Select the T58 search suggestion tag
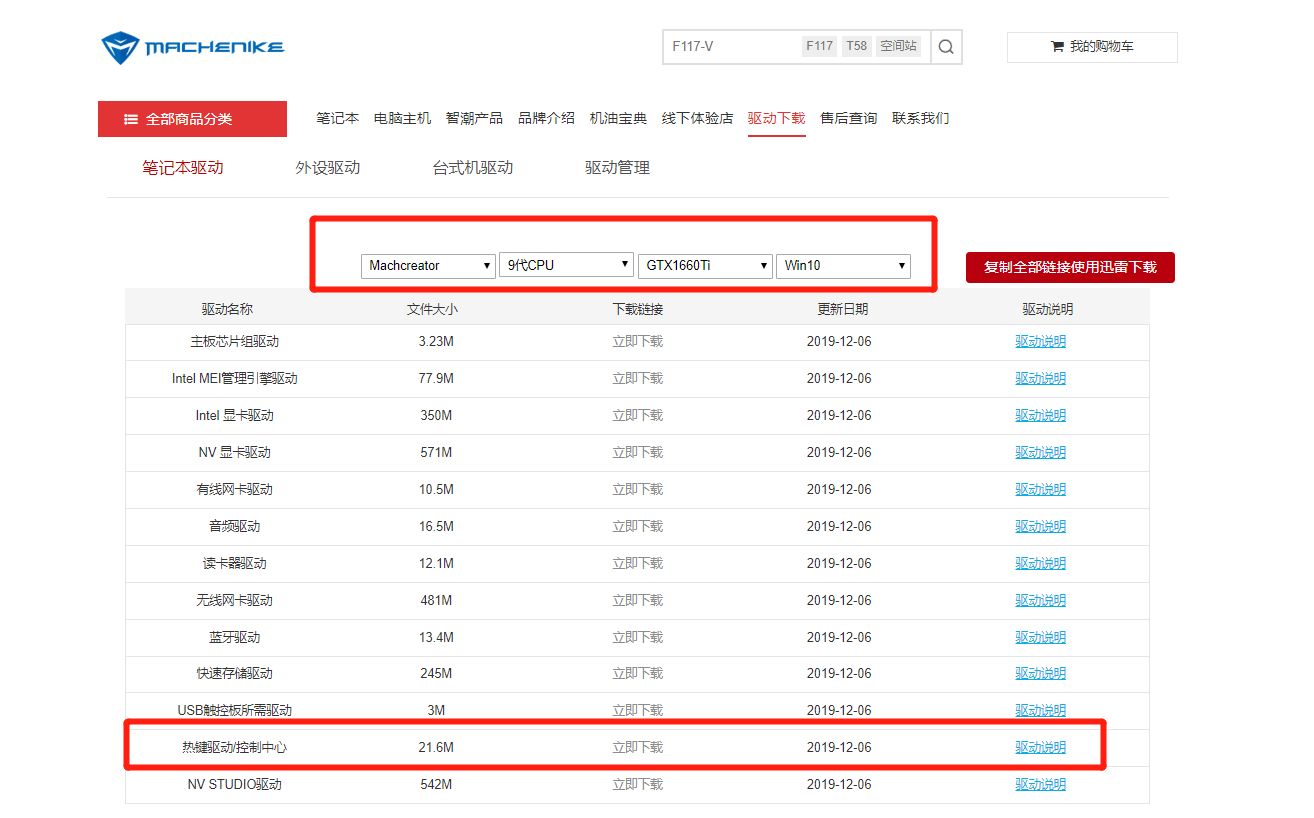Image resolution: width=1314 pixels, height=818 pixels. point(856,46)
